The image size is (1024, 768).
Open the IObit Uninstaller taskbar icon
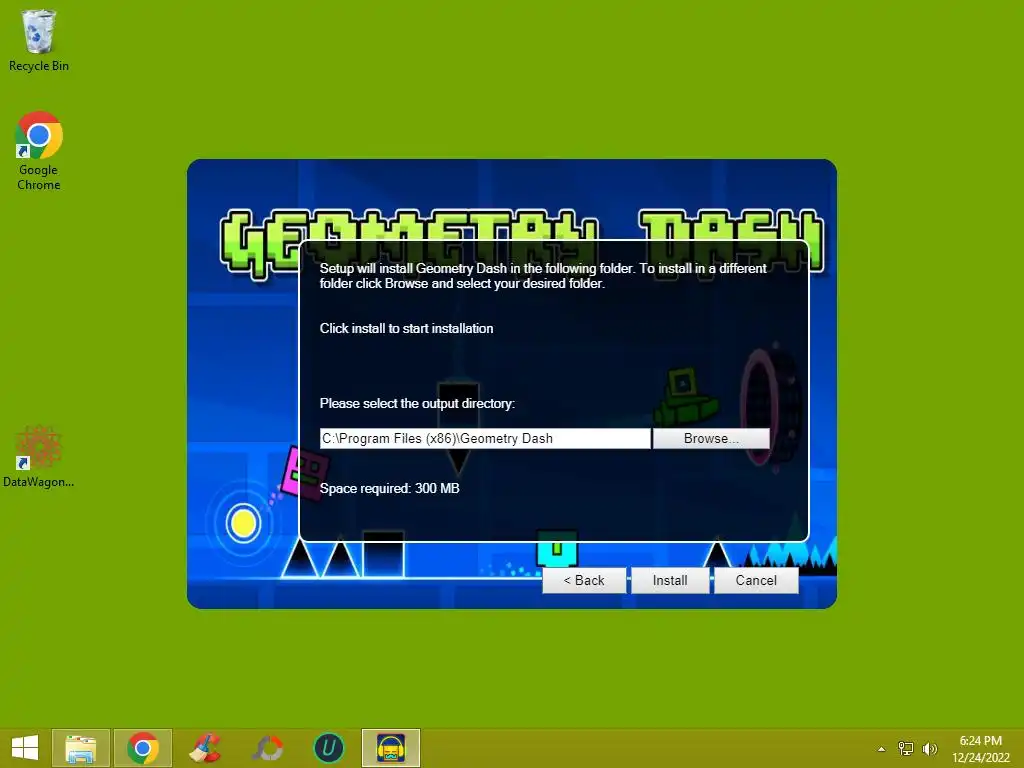click(328, 748)
